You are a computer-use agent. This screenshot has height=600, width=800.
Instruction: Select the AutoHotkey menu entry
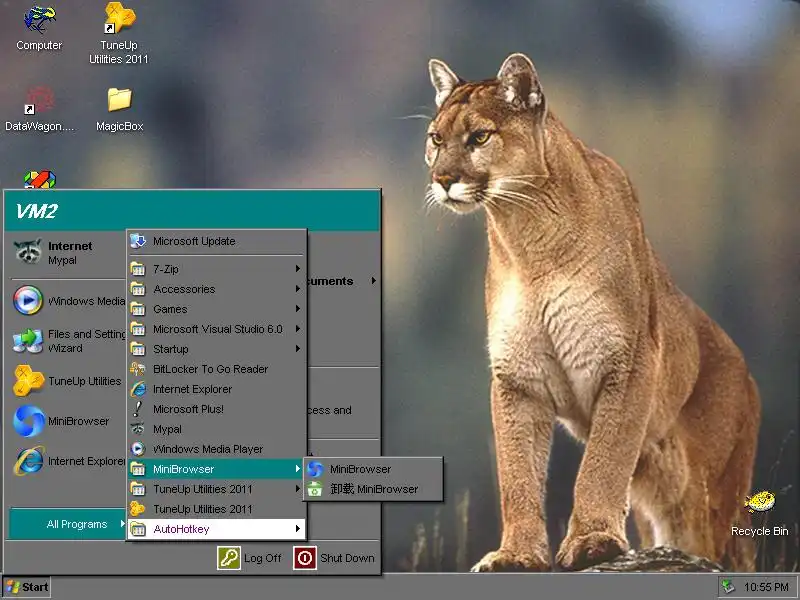[216, 529]
